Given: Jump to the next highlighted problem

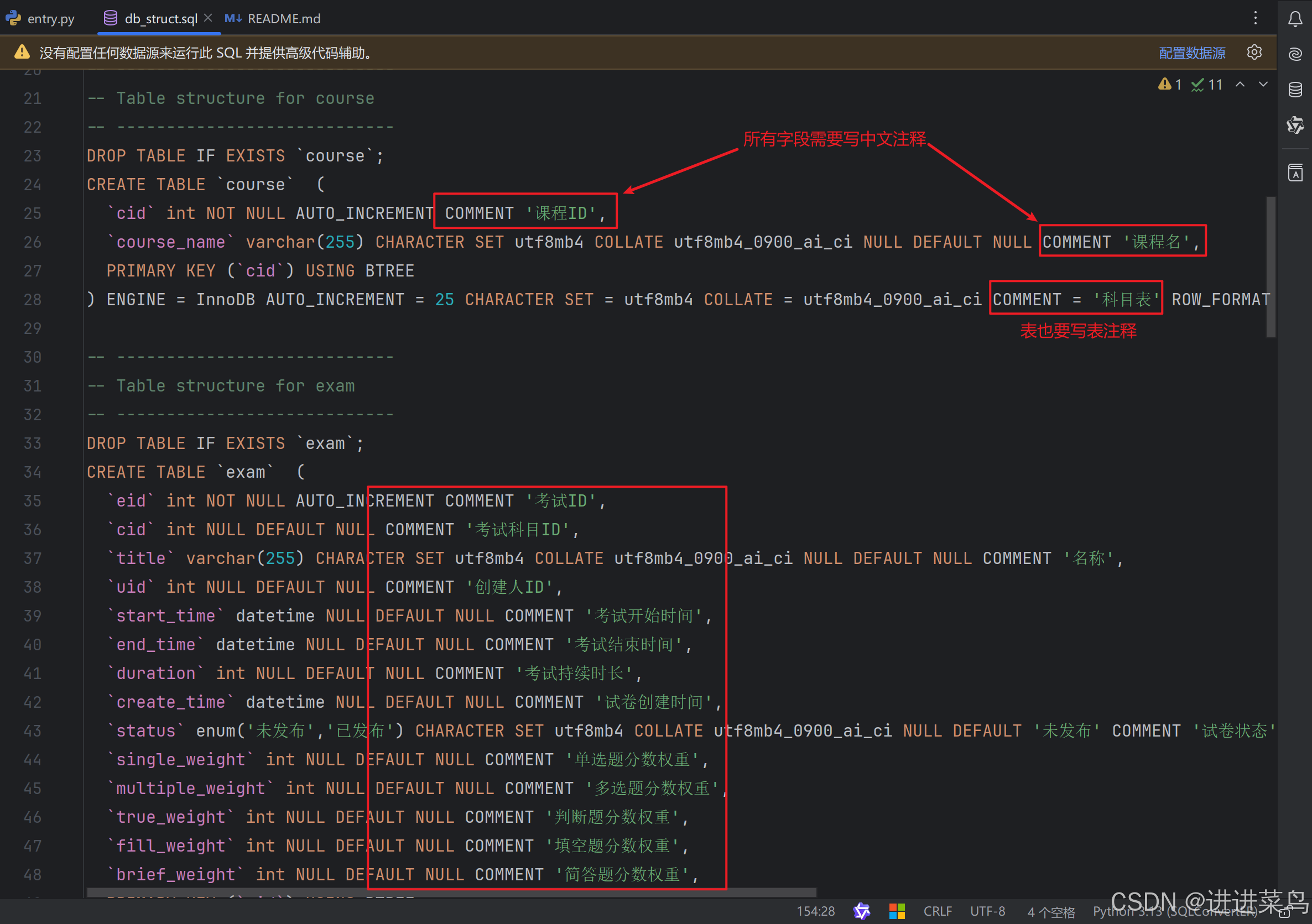Looking at the screenshot, I should (x=1263, y=85).
